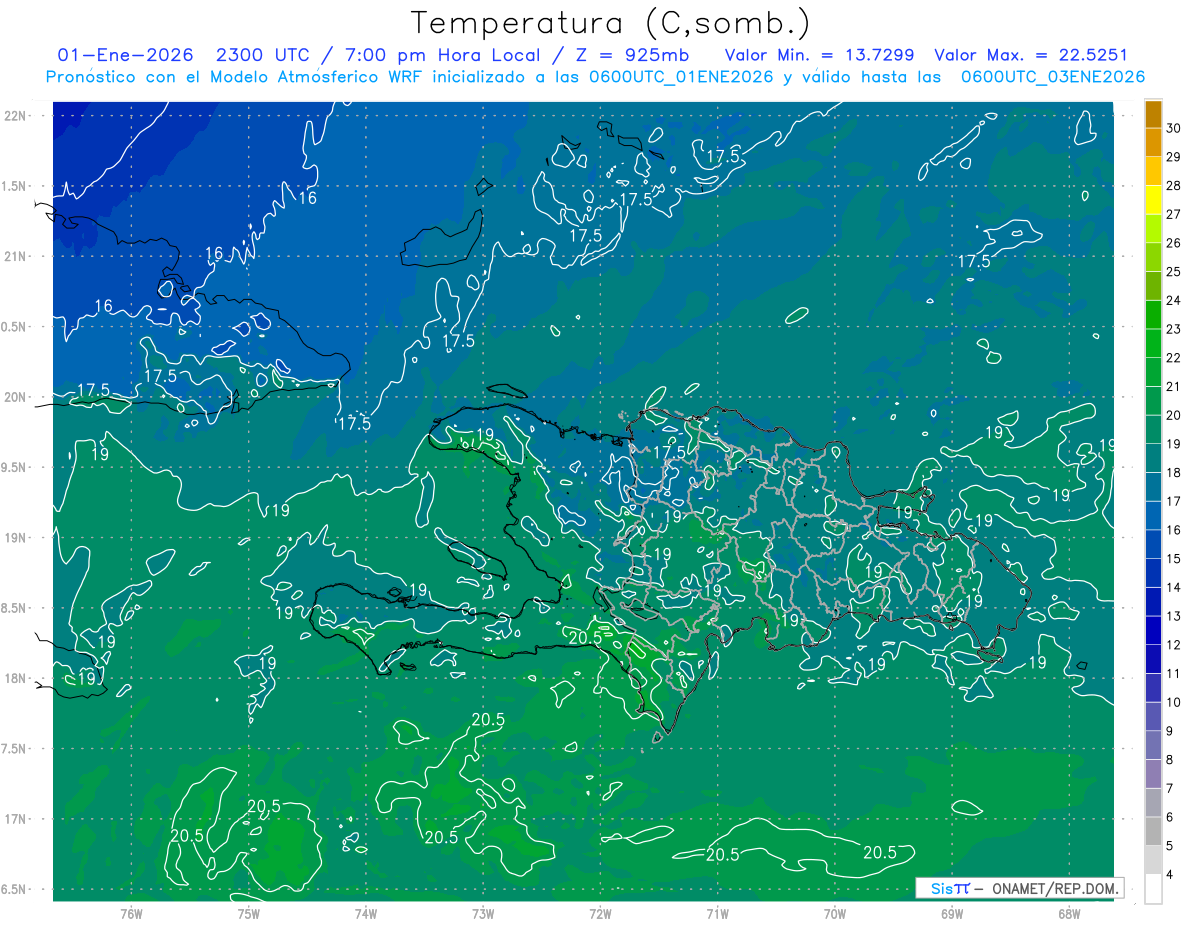Click legend value '30'

[1175, 128]
